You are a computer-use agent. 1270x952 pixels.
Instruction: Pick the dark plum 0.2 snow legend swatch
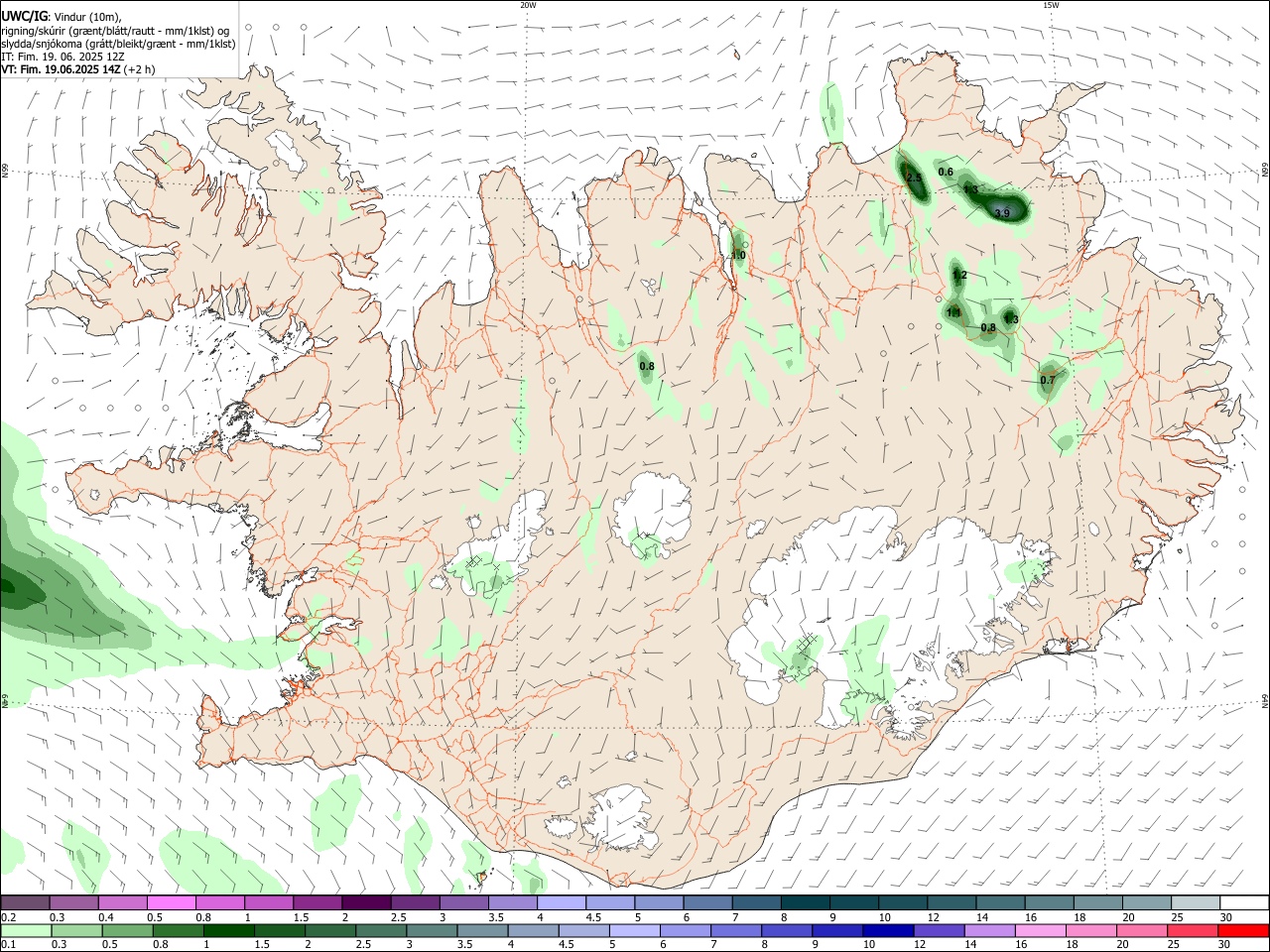pos(25,902)
